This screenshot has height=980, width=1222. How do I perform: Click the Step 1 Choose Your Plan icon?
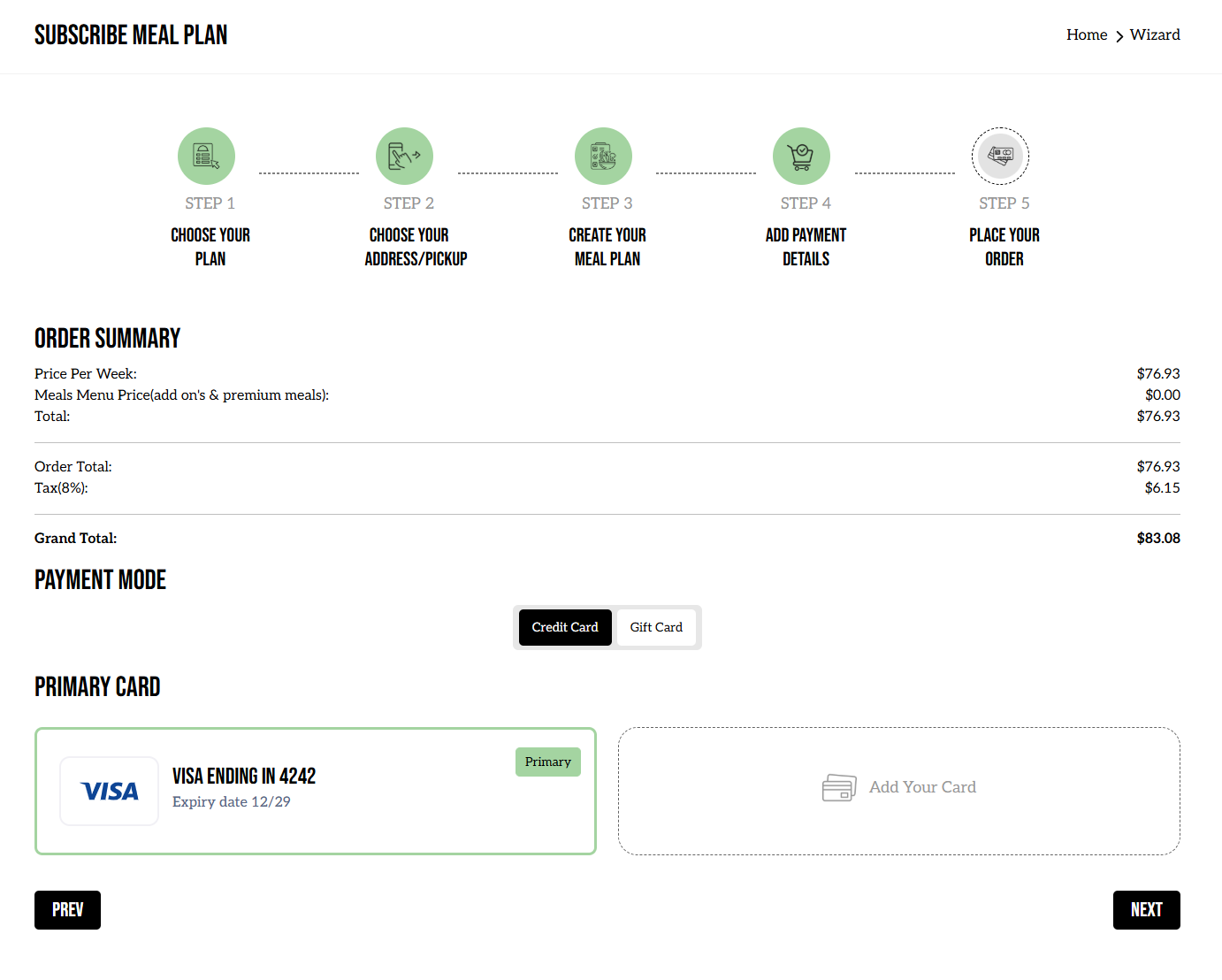tap(206, 157)
